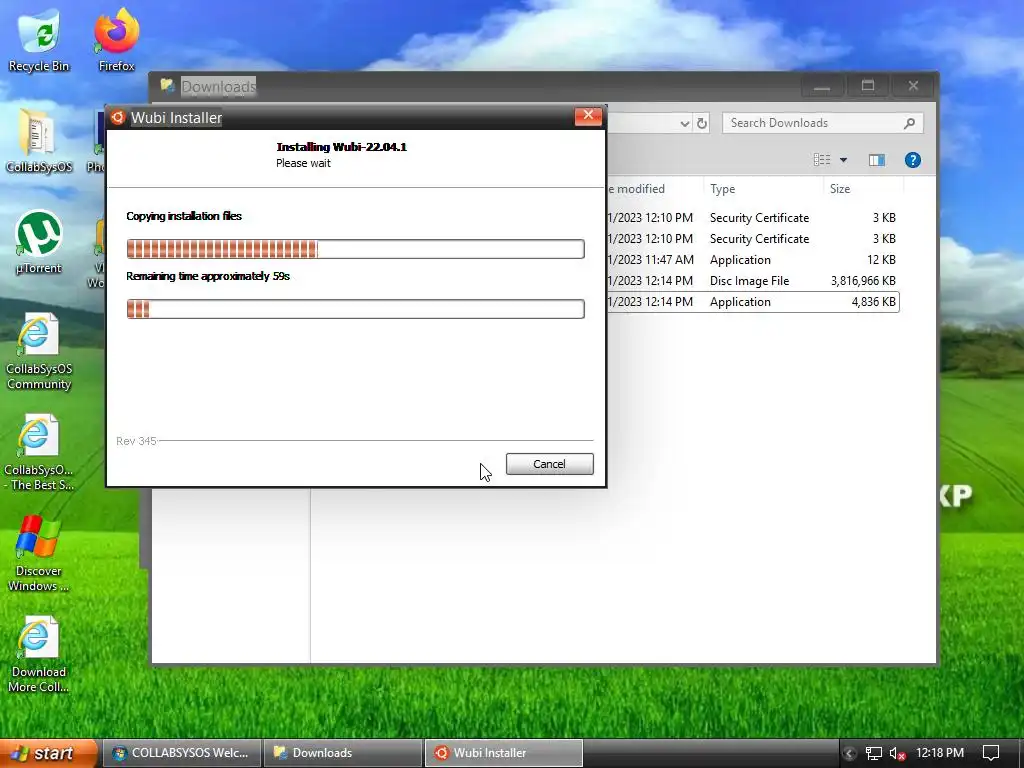Click the search magnifier in Downloads
This screenshot has height=768, width=1024.
(x=909, y=123)
